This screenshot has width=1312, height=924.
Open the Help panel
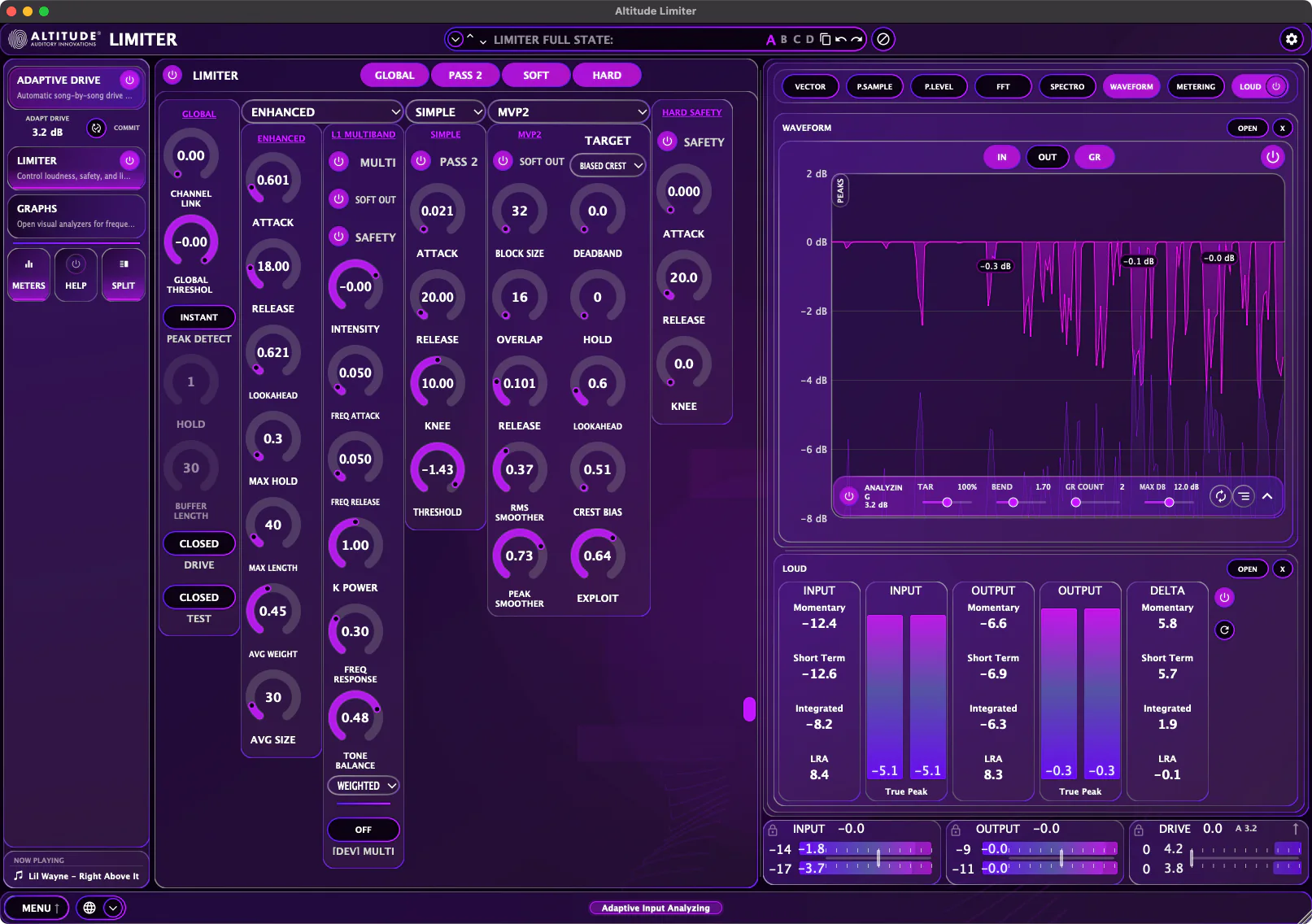[76, 274]
